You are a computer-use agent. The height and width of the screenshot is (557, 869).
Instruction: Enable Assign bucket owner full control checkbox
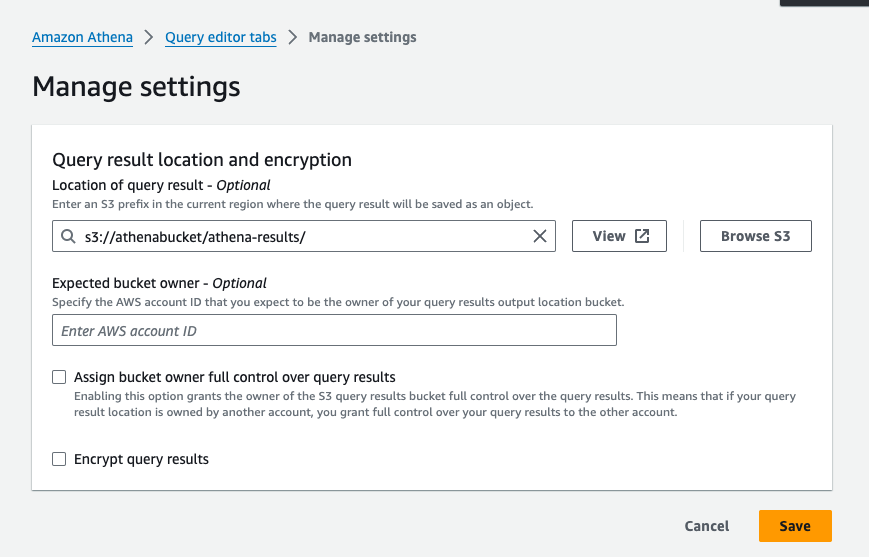click(59, 377)
